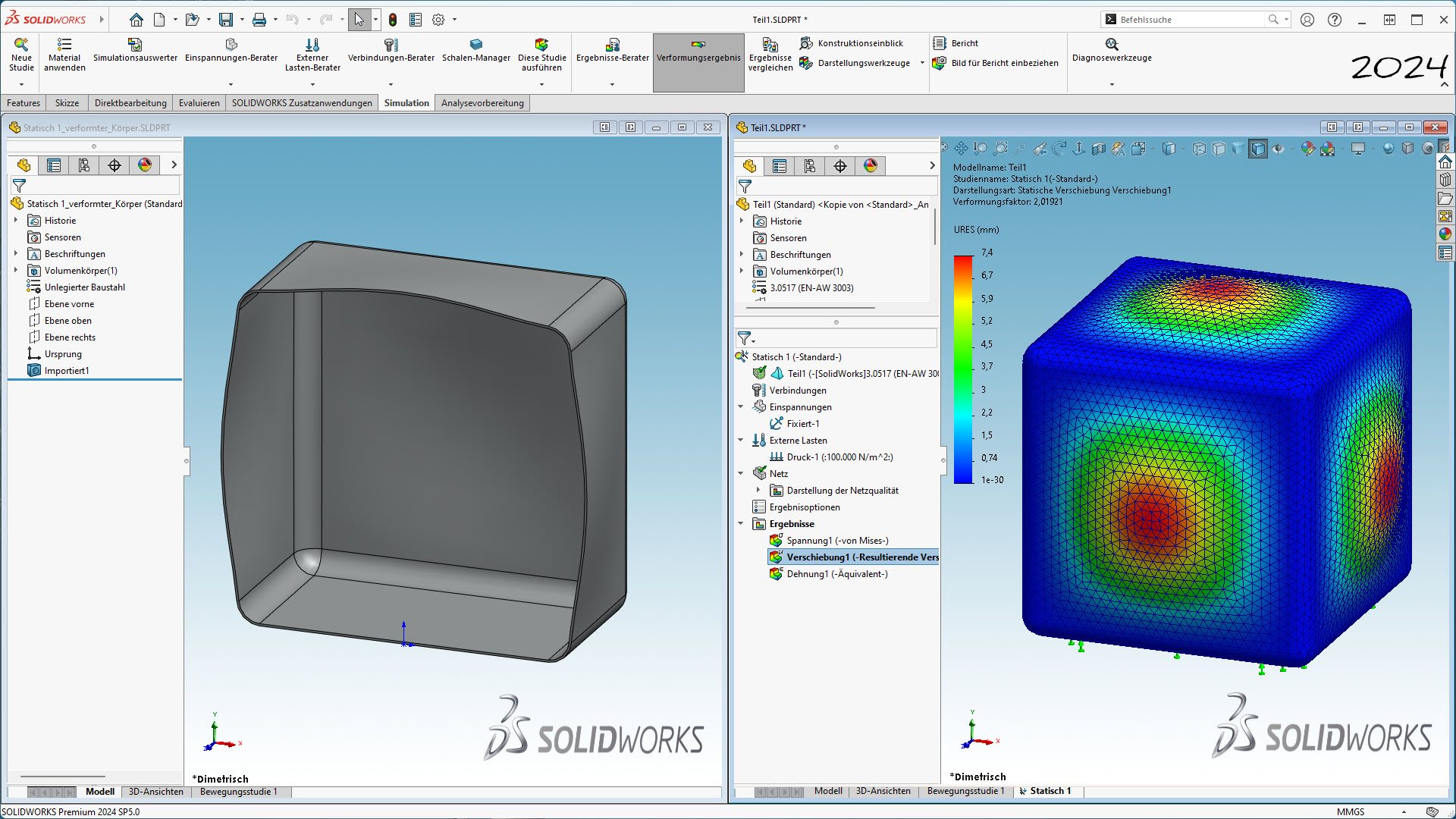
Task: Open Darstellungswerkzeuge dropdown arrow
Action: pos(922,63)
